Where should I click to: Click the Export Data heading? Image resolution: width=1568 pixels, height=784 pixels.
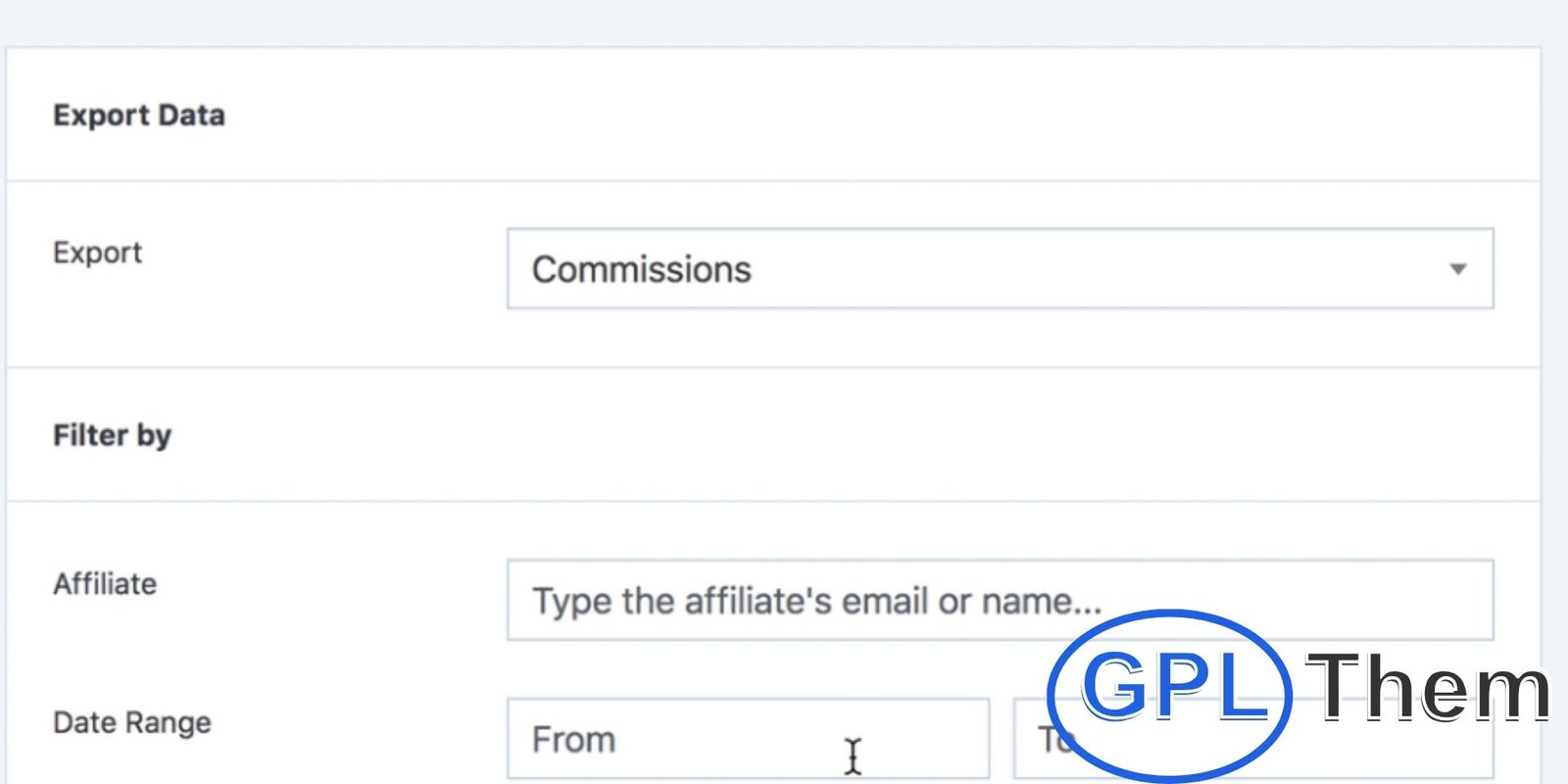coord(139,116)
